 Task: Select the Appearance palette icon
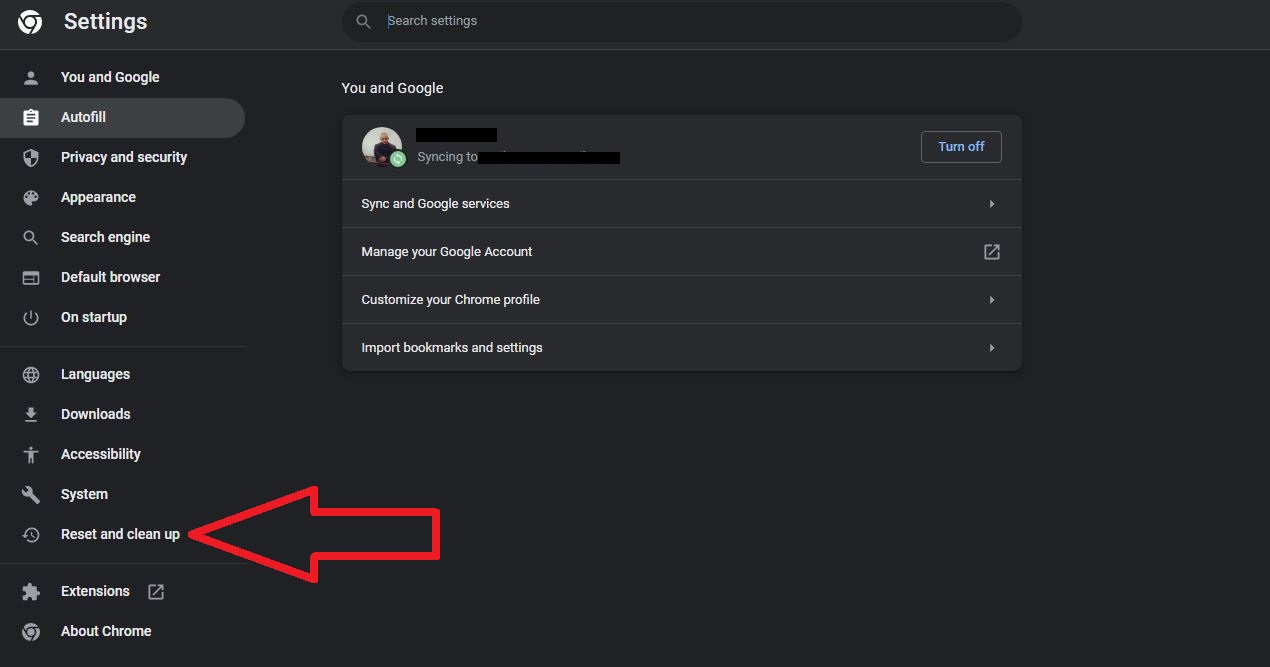30,197
